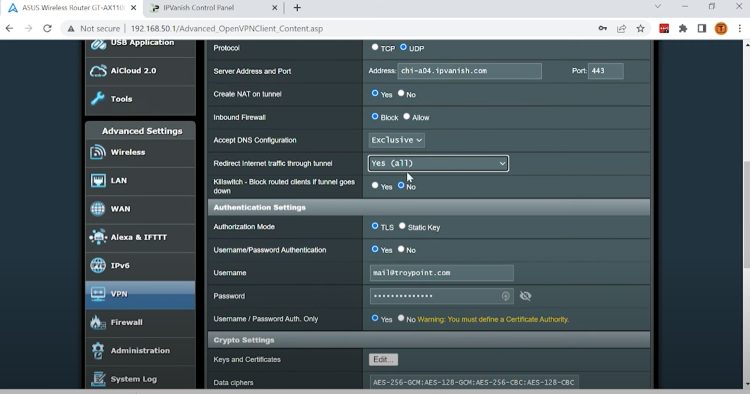Click the Certificate Authority warning text

pyautogui.click(x=493, y=319)
